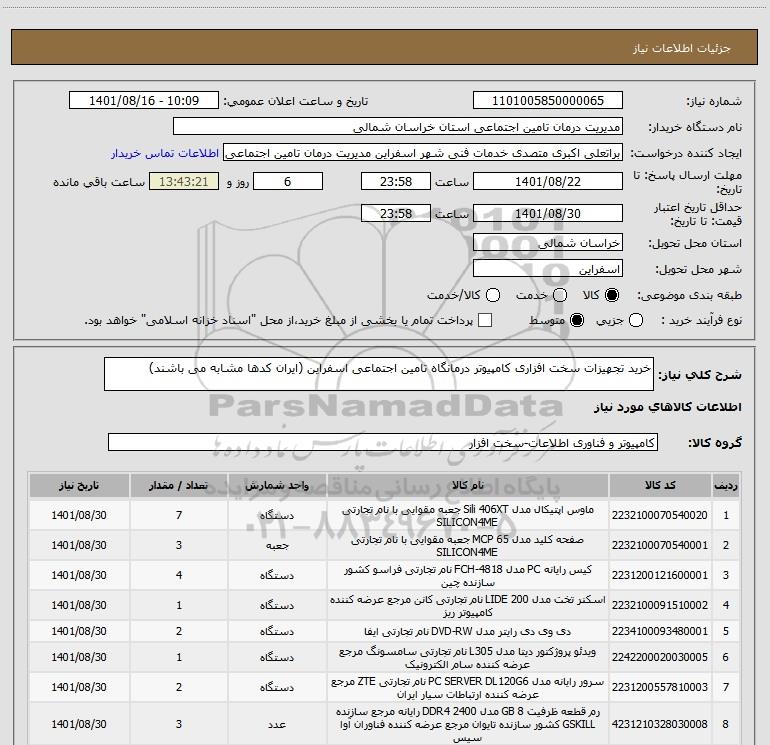This screenshot has height=745, width=770.
Task: Click the price validity date 1401/08/30 field
Action: pos(548,213)
